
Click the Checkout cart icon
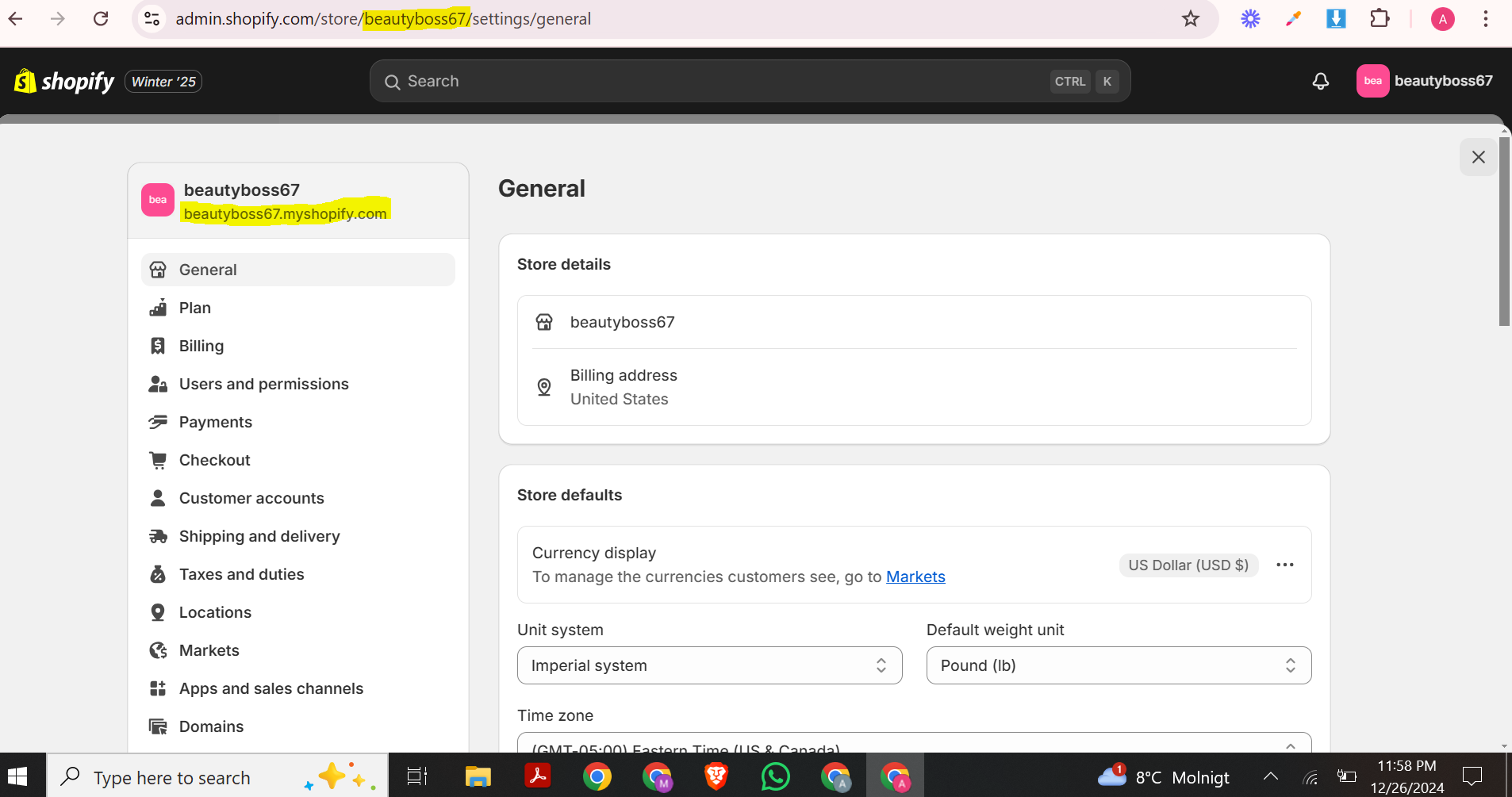[x=159, y=460]
